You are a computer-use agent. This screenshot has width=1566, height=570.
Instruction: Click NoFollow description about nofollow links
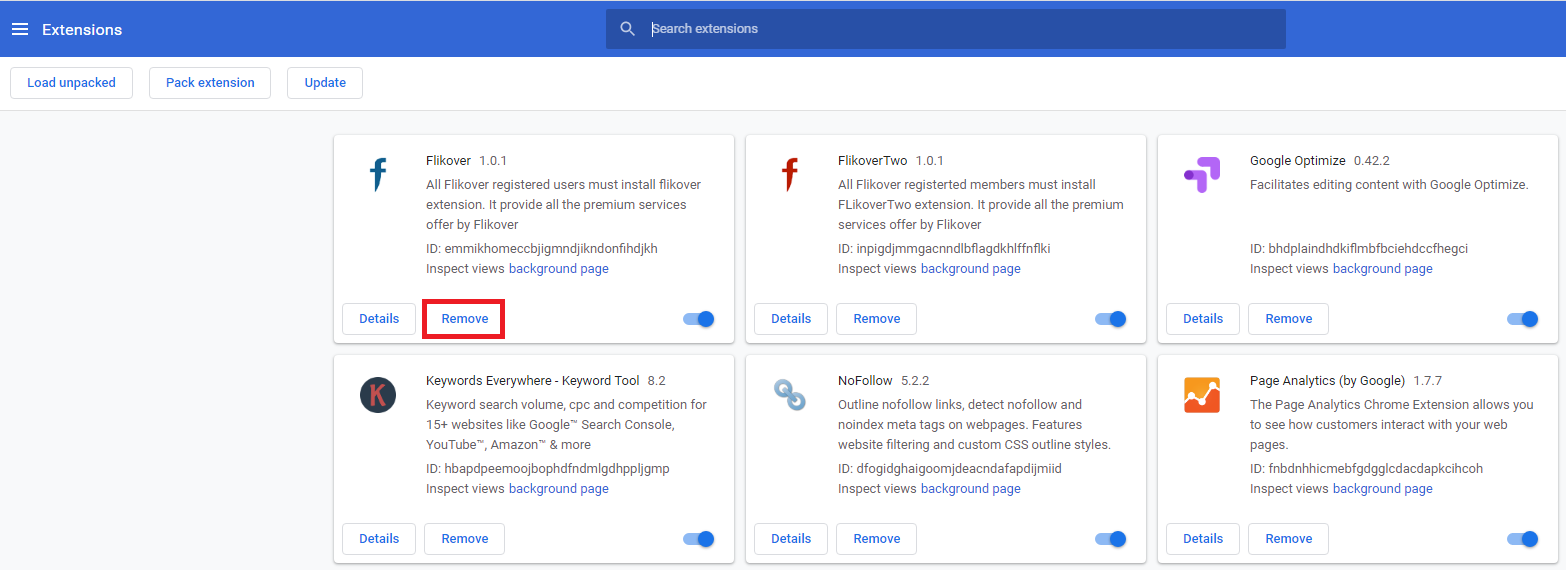(974, 425)
